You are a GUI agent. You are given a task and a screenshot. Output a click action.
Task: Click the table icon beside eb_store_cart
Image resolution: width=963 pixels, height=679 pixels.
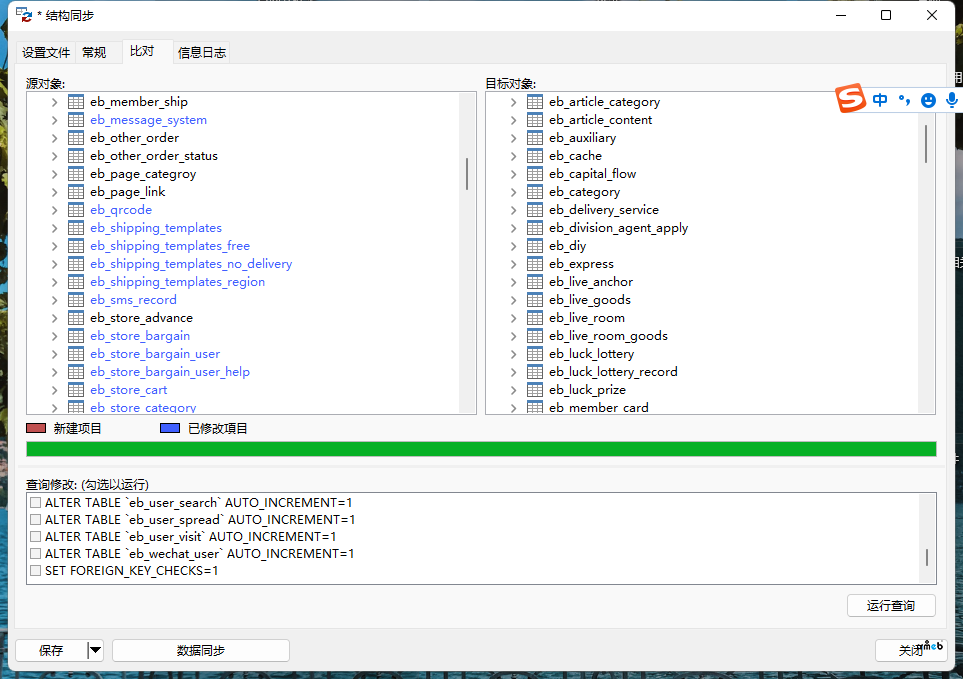tap(76, 390)
